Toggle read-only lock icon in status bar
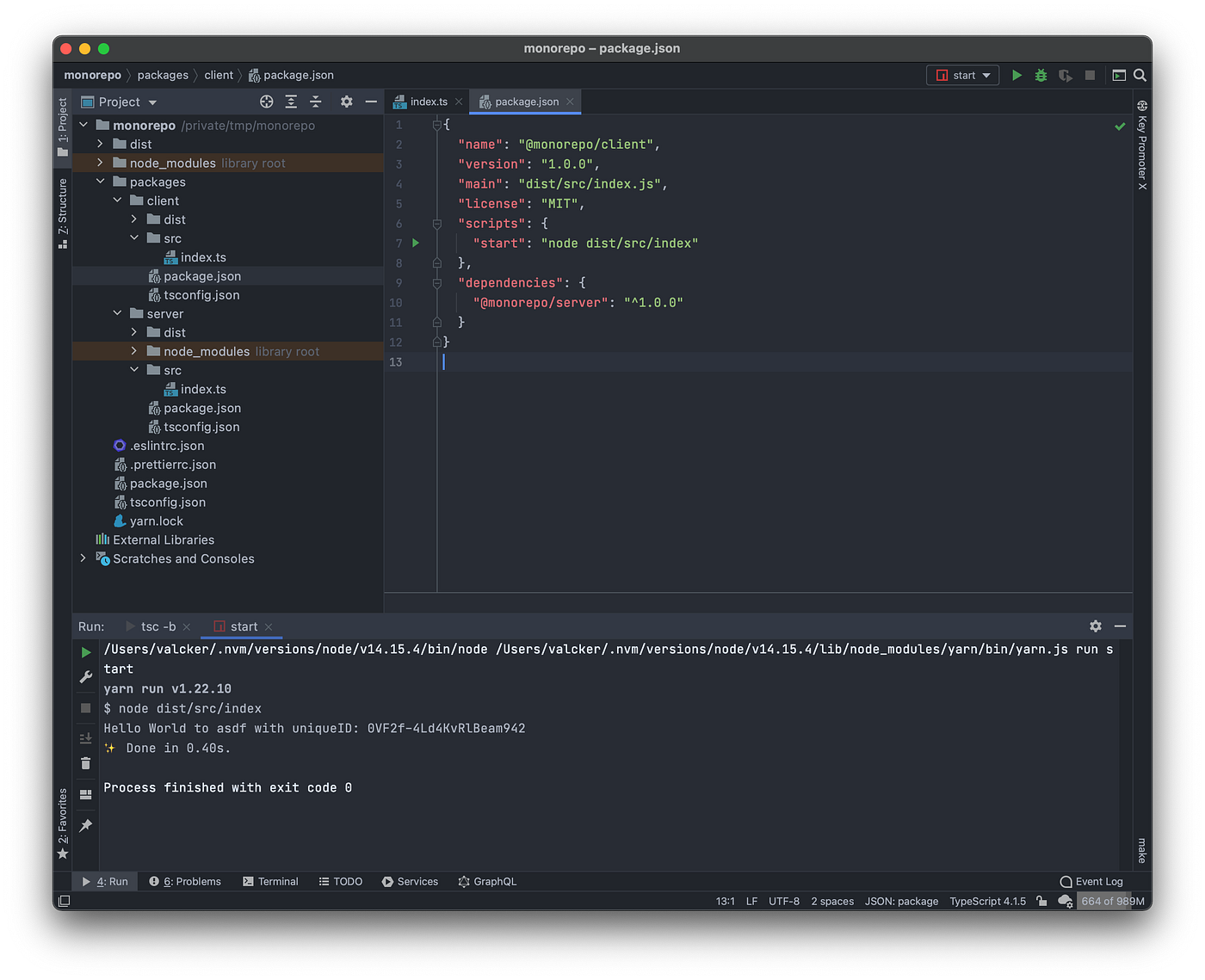 click(1041, 901)
